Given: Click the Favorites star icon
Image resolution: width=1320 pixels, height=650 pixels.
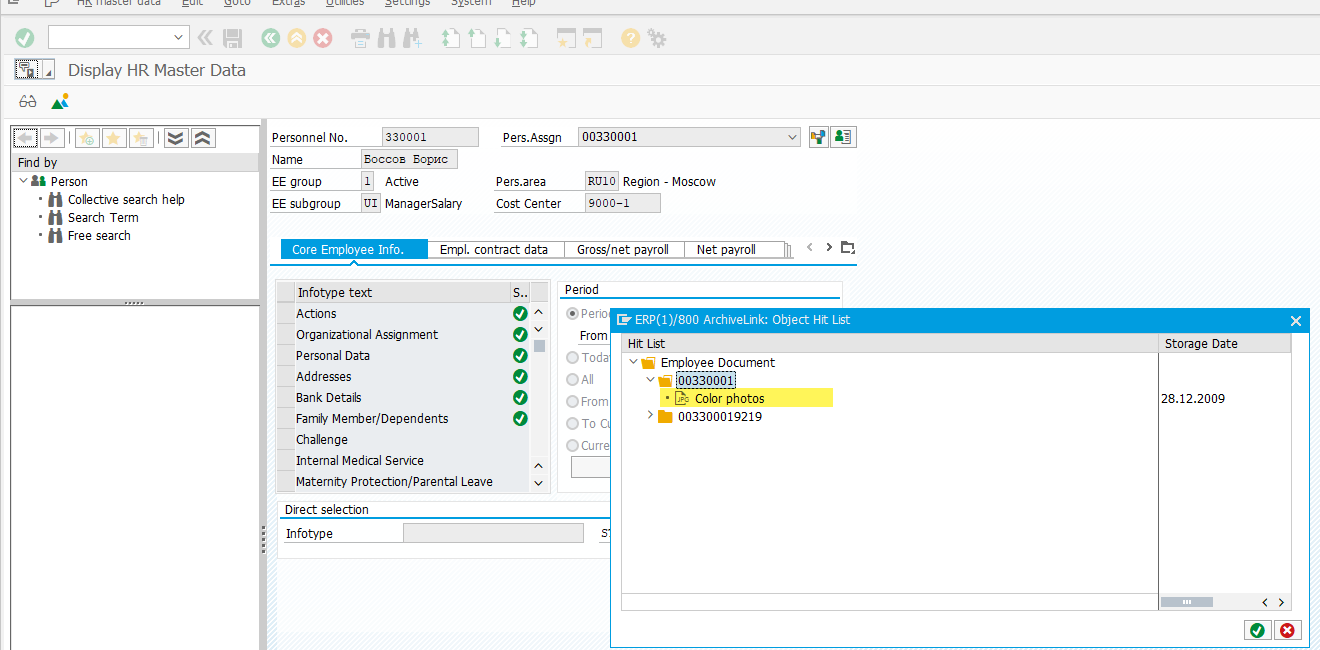Looking at the screenshot, I should pyautogui.click(x=113, y=138).
